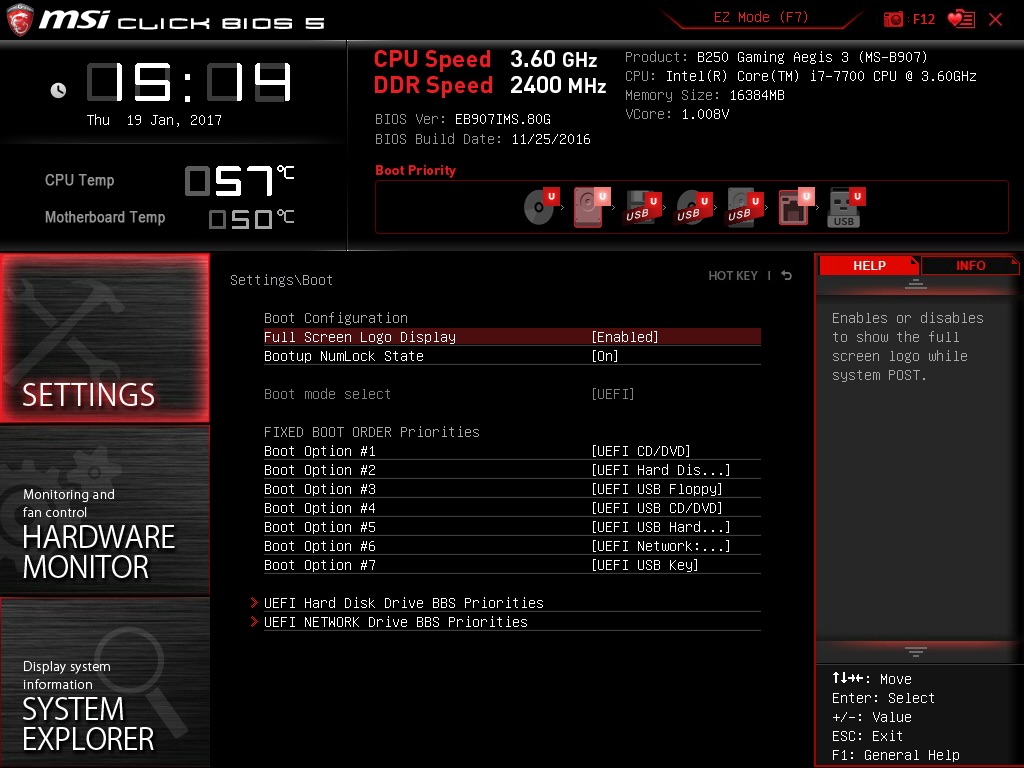Change Boot Option #3 UEFI USB Floppy value
Screen dimensions: 1024x768
(656, 488)
